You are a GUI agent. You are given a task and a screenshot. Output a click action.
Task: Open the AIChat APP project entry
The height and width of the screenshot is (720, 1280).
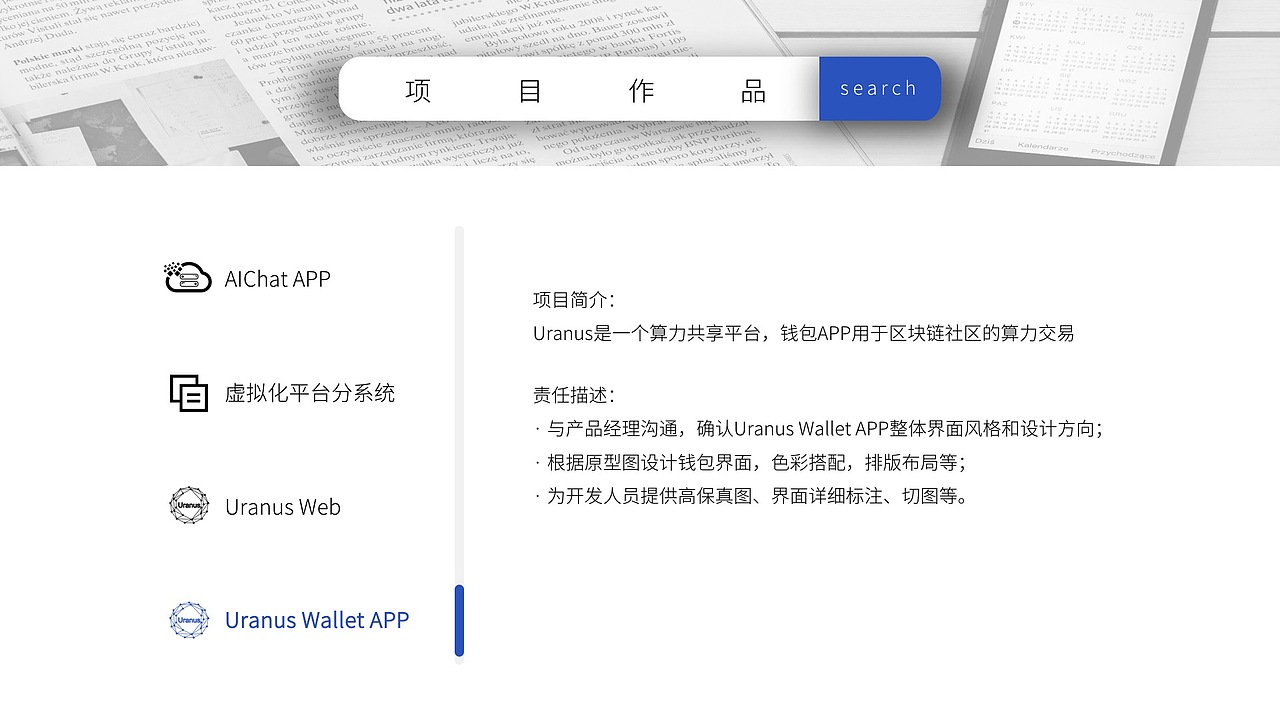278,278
